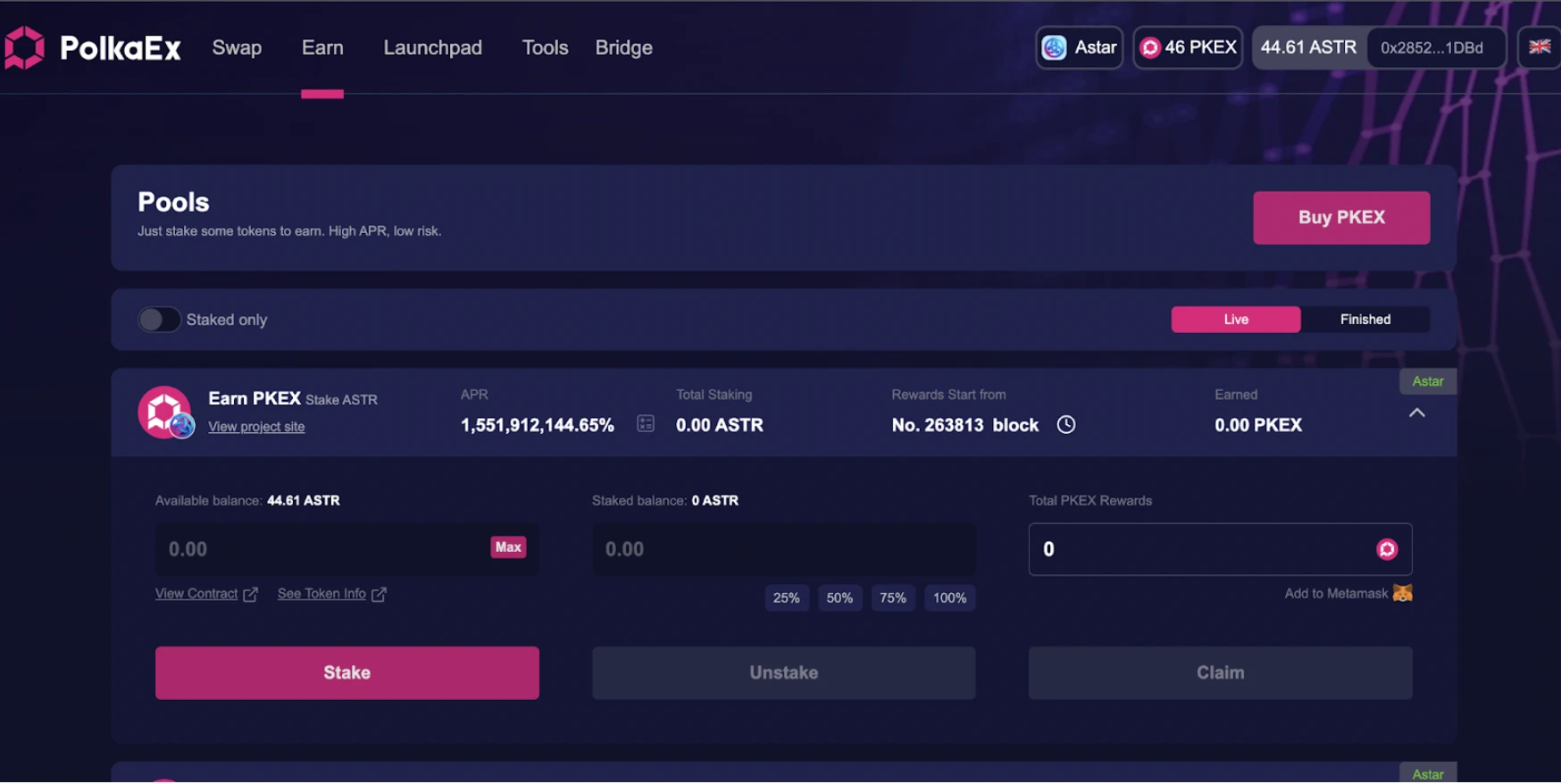Open the Launchpad menu item
Image resolution: width=1561 pixels, height=784 pixels.
(433, 47)
